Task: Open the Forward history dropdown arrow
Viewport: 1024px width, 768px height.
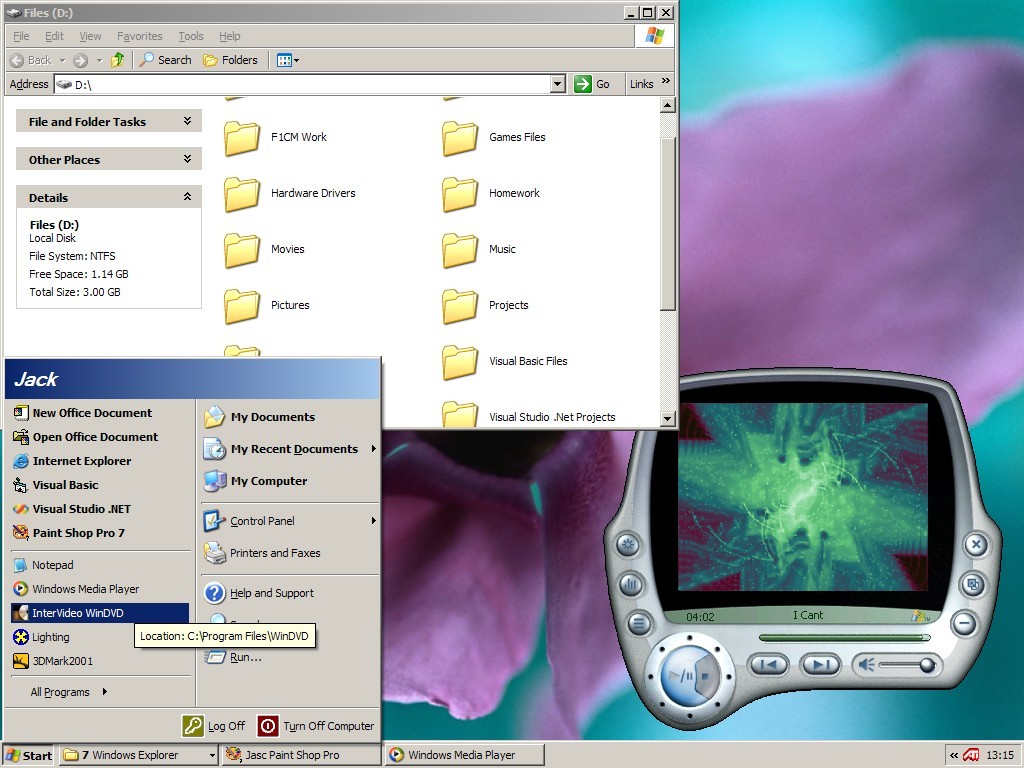Action: 99,60
